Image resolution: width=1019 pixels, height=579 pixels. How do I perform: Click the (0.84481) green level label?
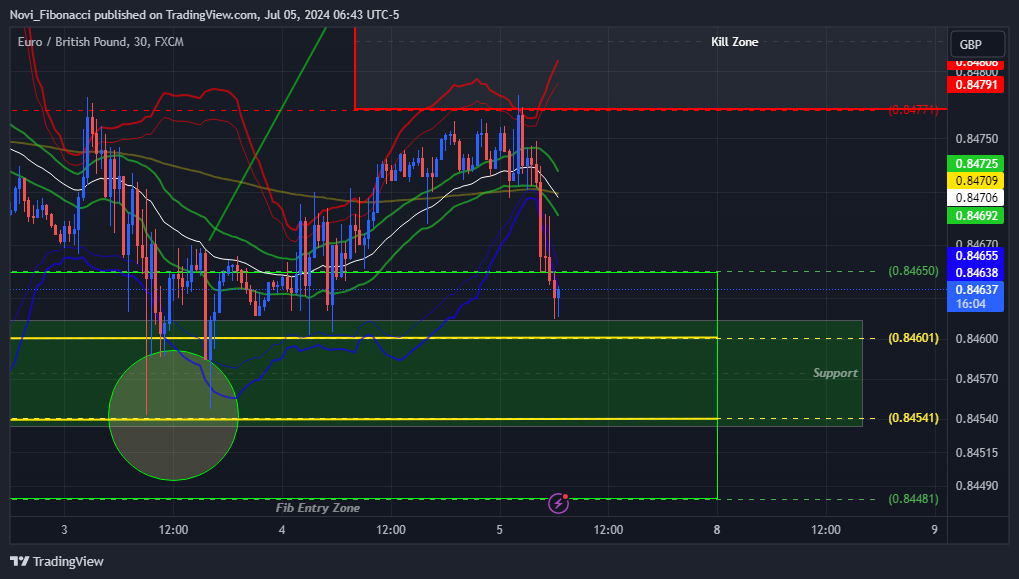point(913,499)
